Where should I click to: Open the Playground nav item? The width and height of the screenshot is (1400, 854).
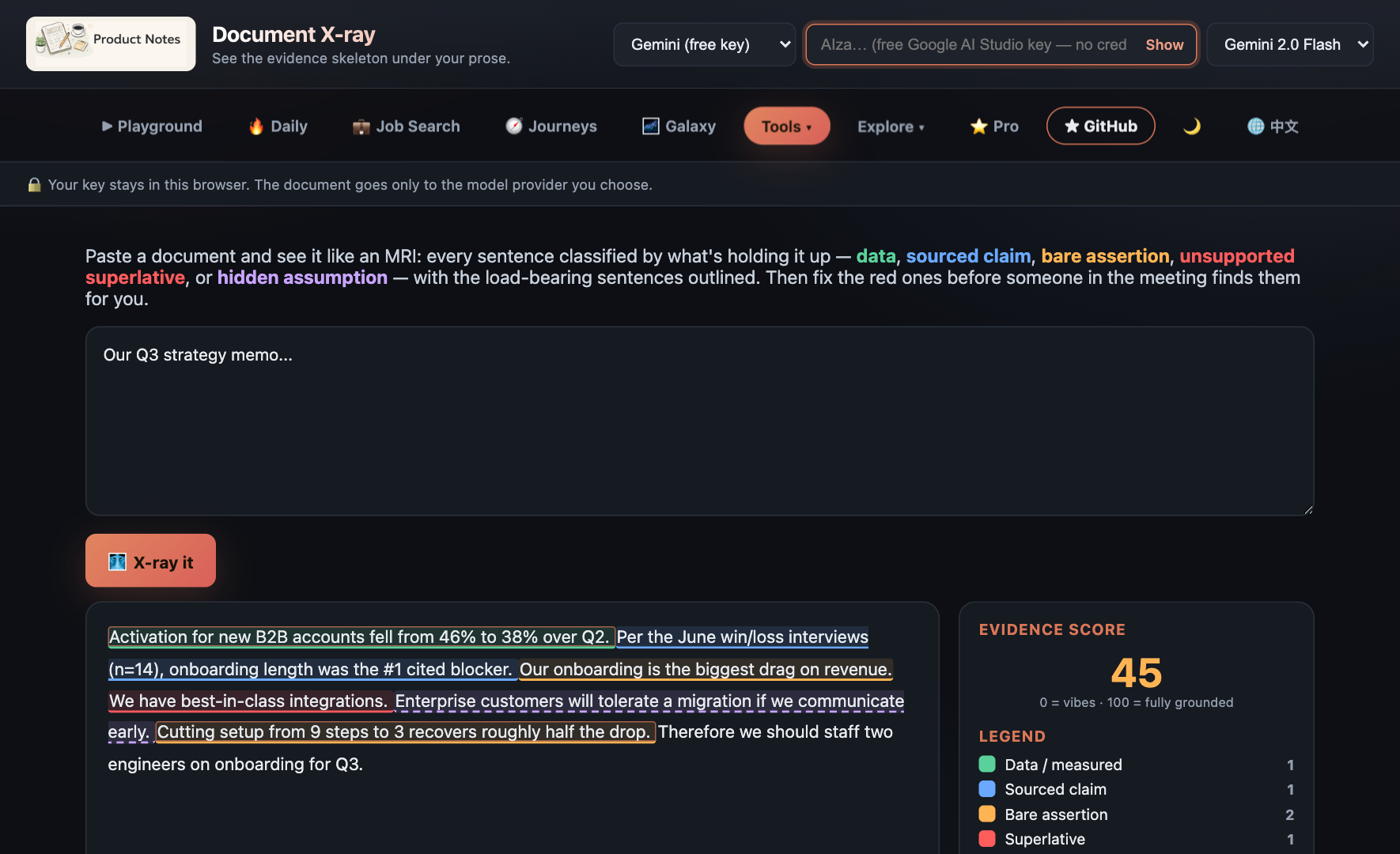(x=152, y=127)
